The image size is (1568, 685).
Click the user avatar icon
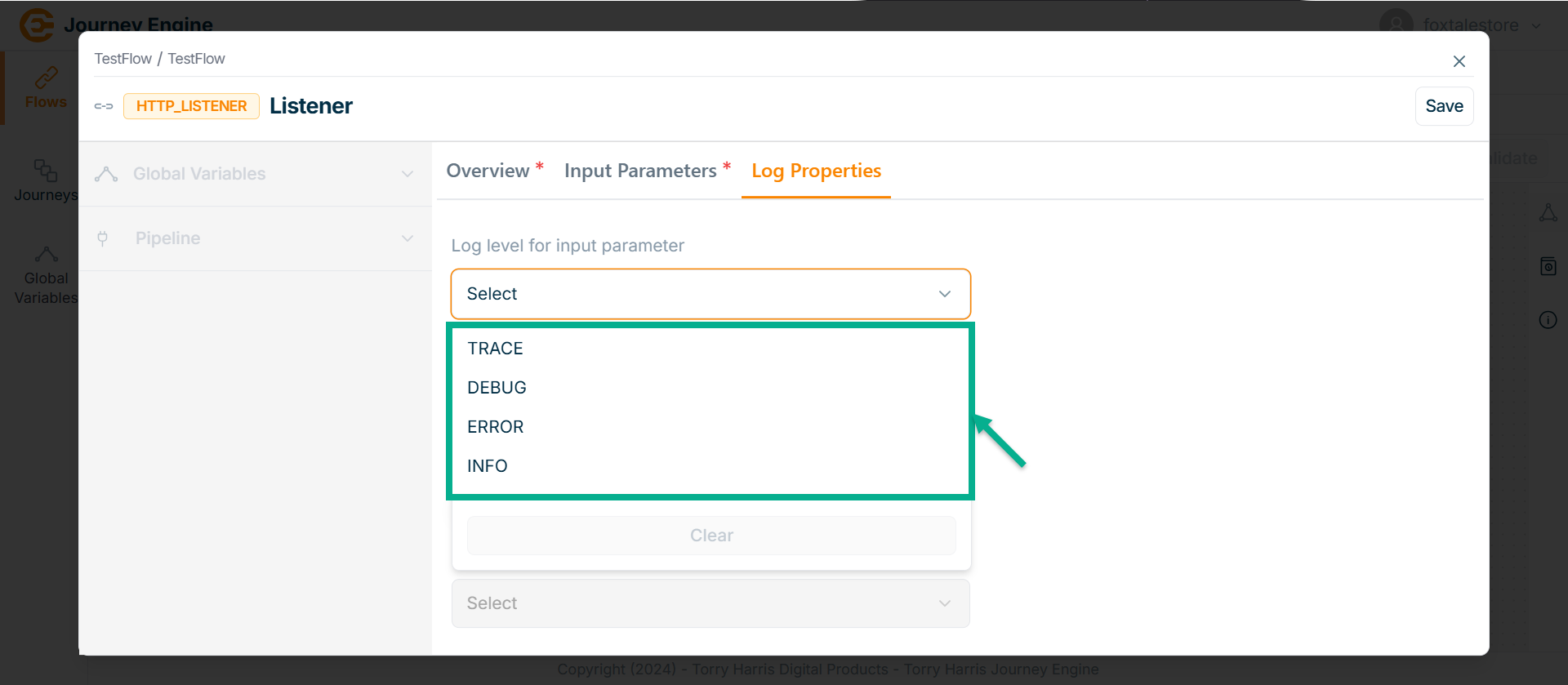pos(1396,24)
